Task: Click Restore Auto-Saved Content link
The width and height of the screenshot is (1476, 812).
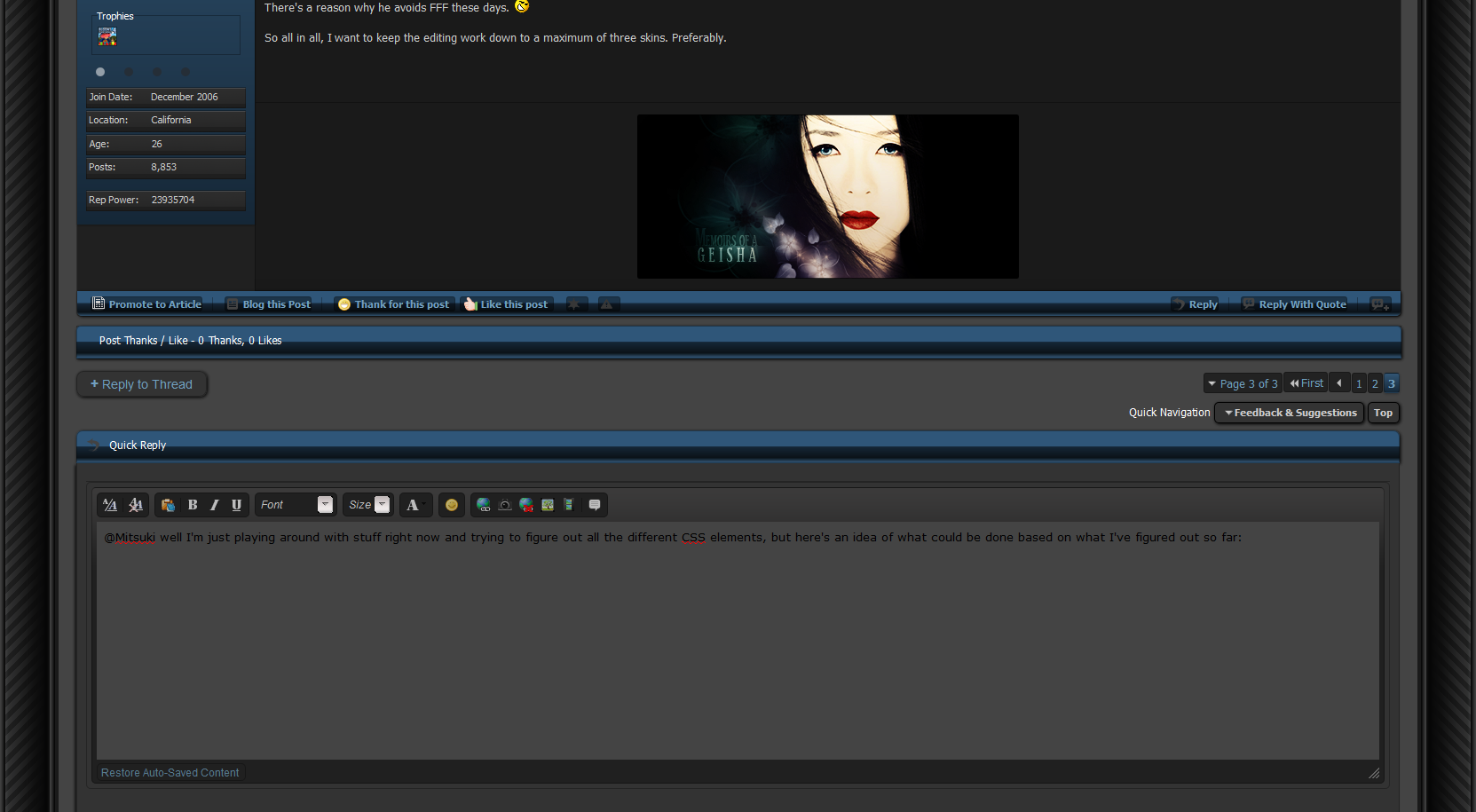Action: point(170,773)
